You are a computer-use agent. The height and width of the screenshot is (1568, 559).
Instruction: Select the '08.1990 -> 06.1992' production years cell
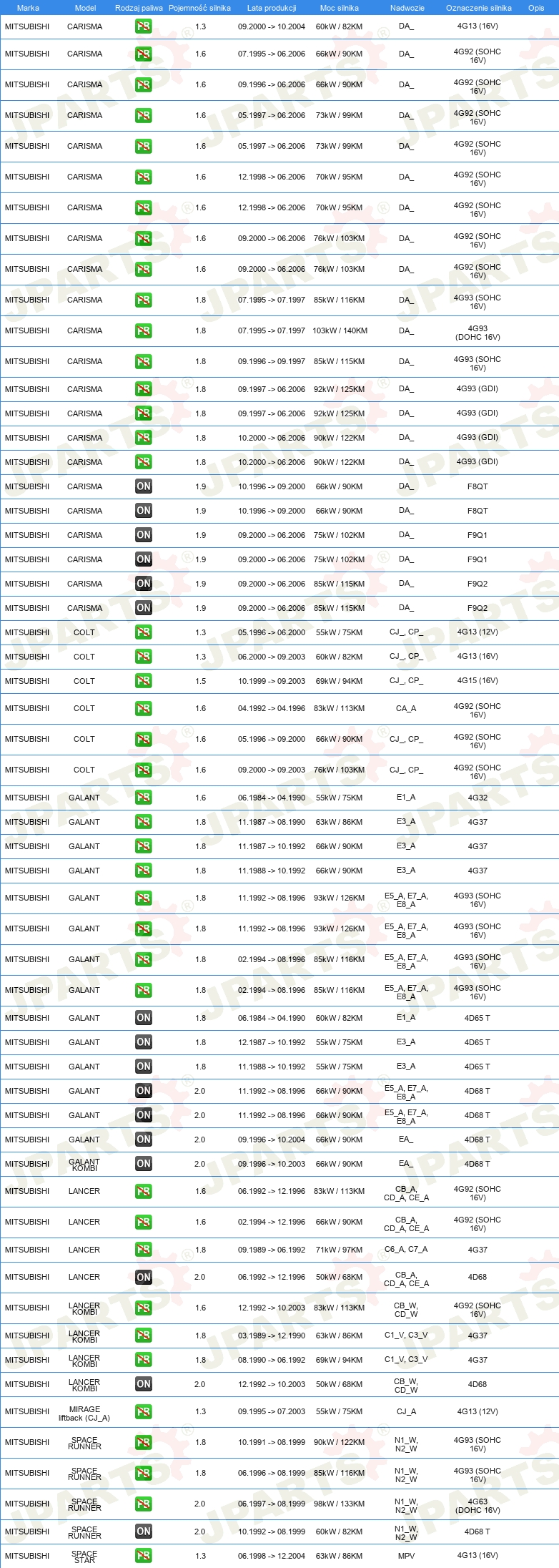tap(272, 1360)
